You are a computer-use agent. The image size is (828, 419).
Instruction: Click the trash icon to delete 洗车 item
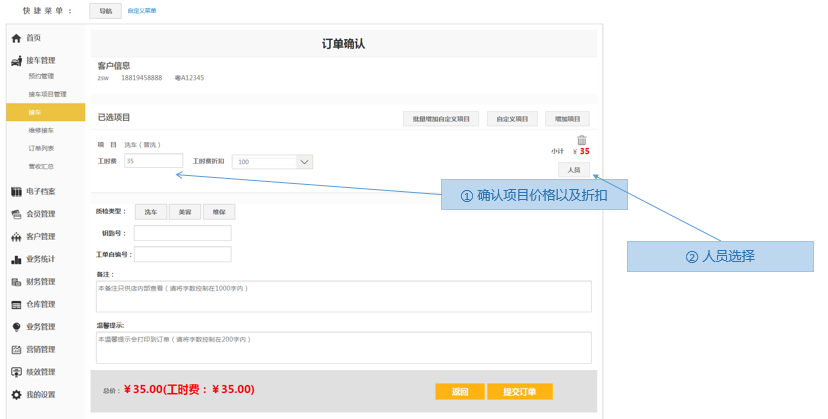click(x=582, y=140)
